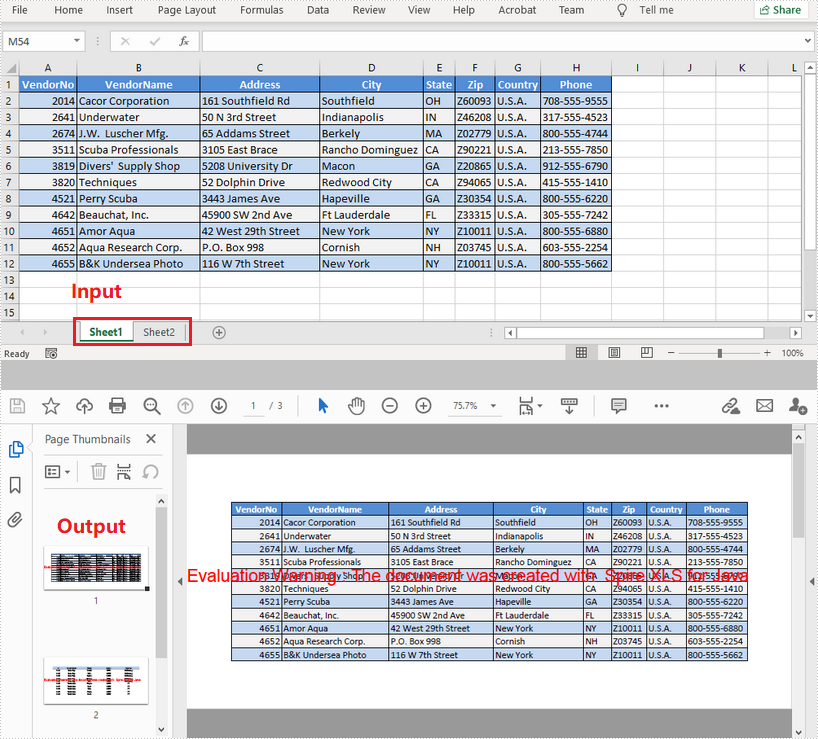The width and height of the screenshot is (818, 739).
Task: Open the attachments paperclip panel
Action: (x=15, y=520)
